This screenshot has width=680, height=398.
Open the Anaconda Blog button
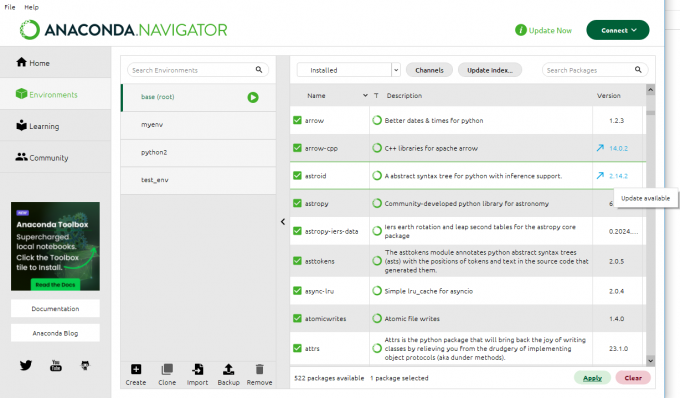(x=56, y=333)
